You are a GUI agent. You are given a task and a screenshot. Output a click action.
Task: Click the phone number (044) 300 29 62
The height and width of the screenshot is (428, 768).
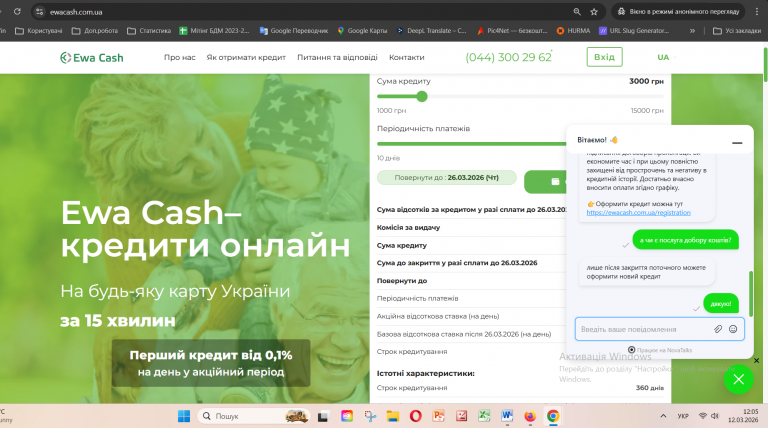tap(508, 57)
